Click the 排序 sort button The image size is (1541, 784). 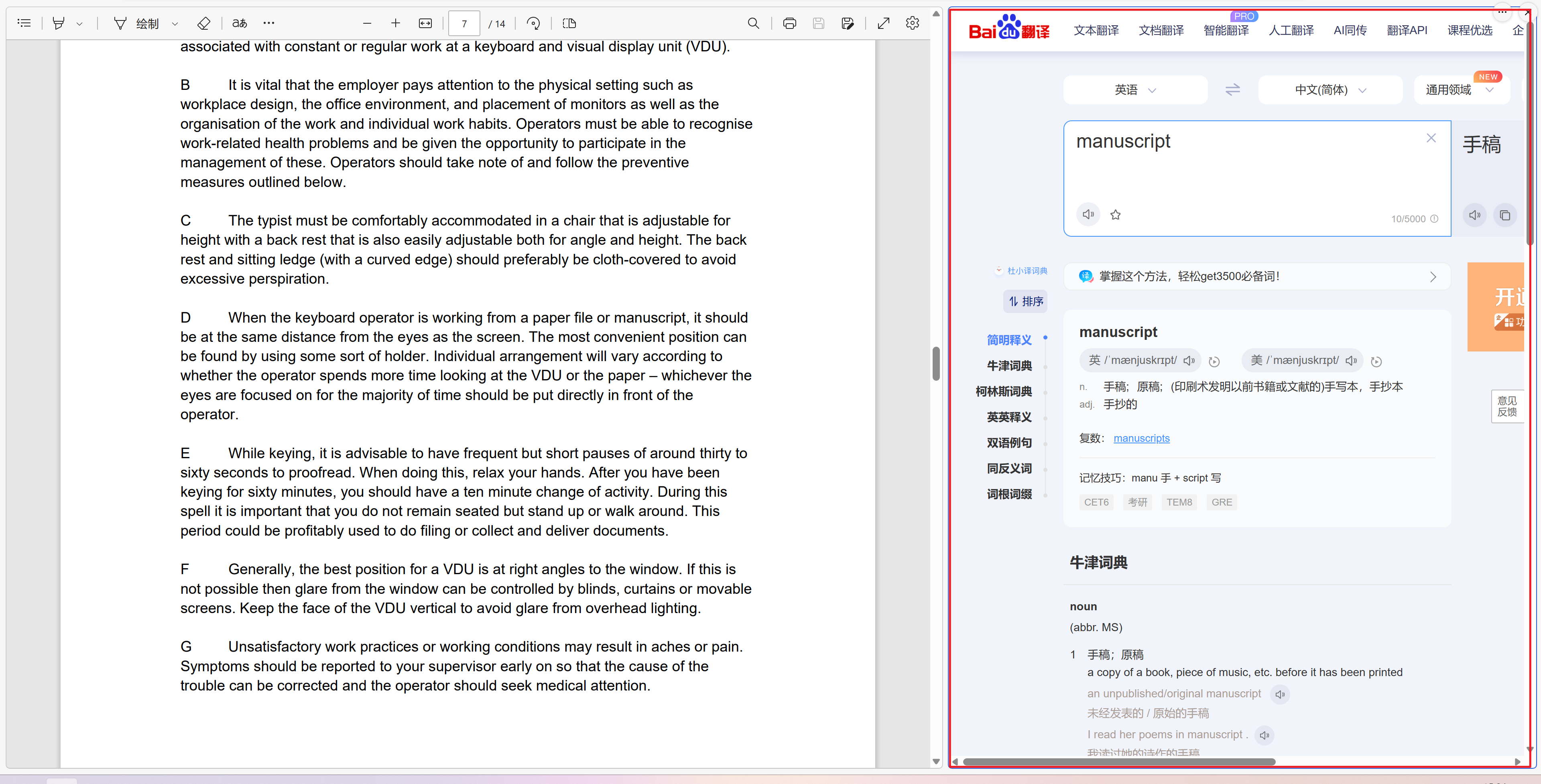[1025, 301]
